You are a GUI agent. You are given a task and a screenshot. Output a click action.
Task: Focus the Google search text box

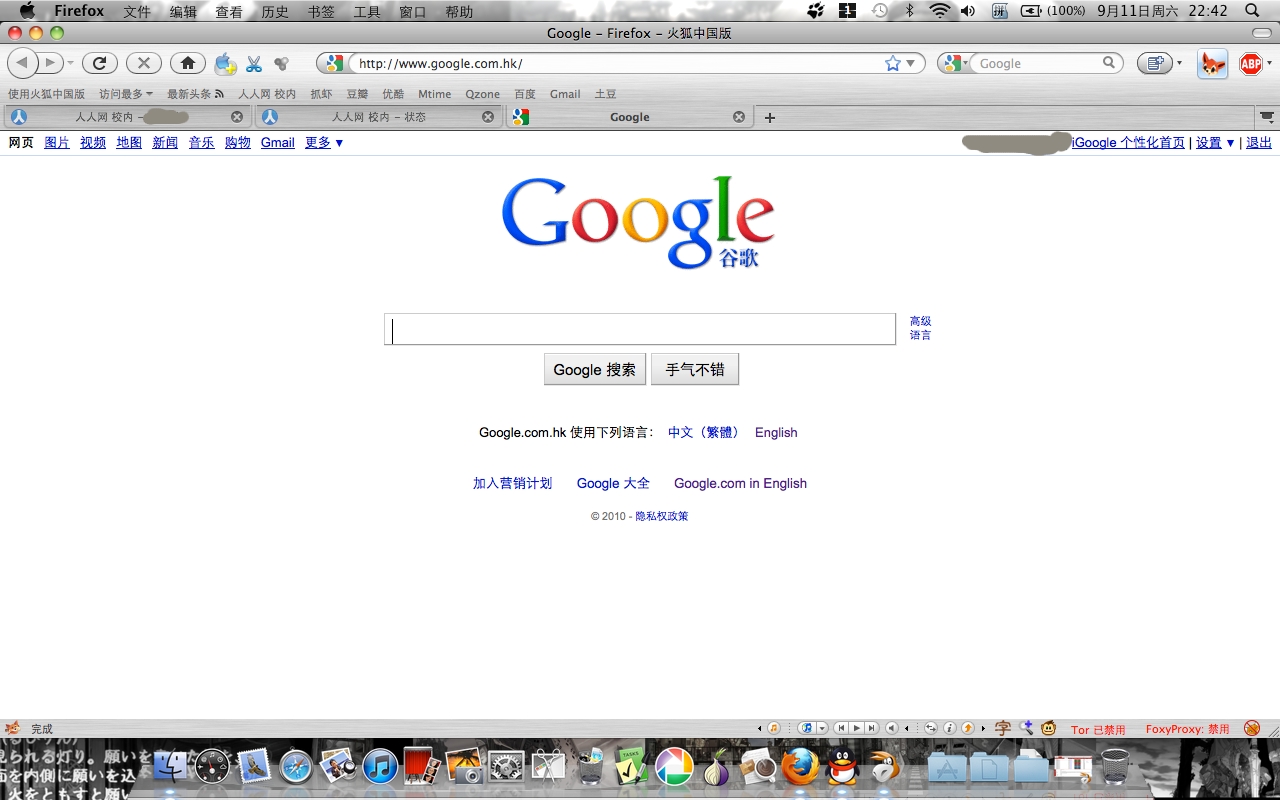point(640,329)
